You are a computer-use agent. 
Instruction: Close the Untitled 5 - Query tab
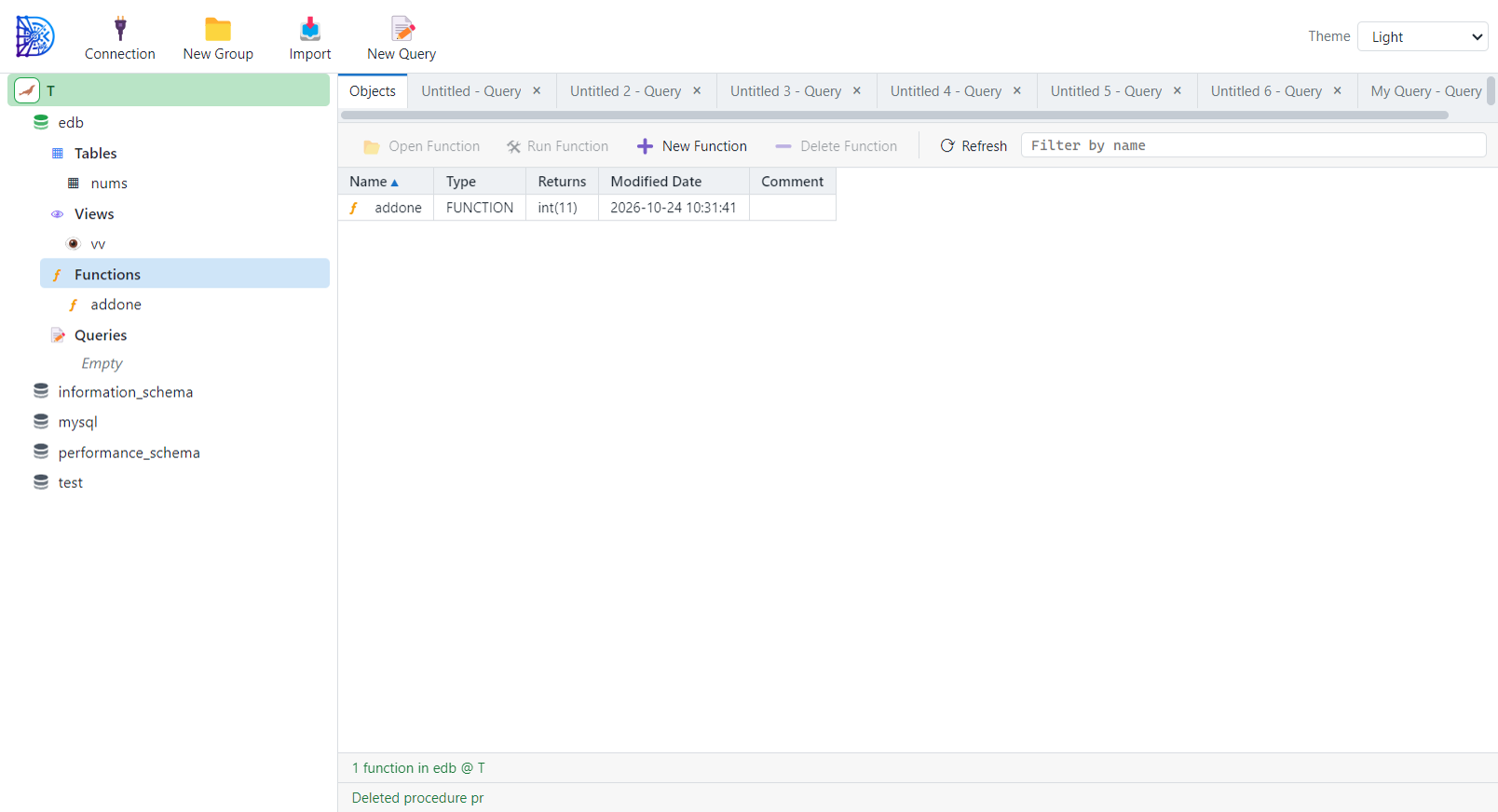[x=1178, y=90]
